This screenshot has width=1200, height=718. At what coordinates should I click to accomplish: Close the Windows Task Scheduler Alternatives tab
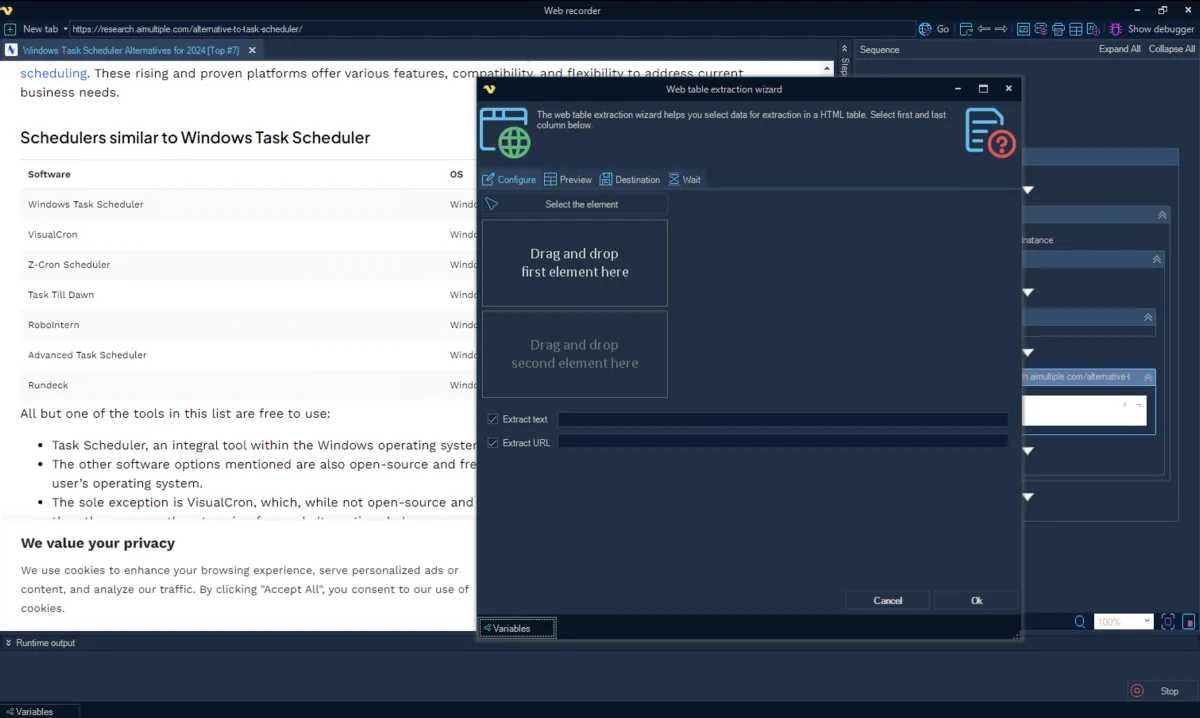252,50
